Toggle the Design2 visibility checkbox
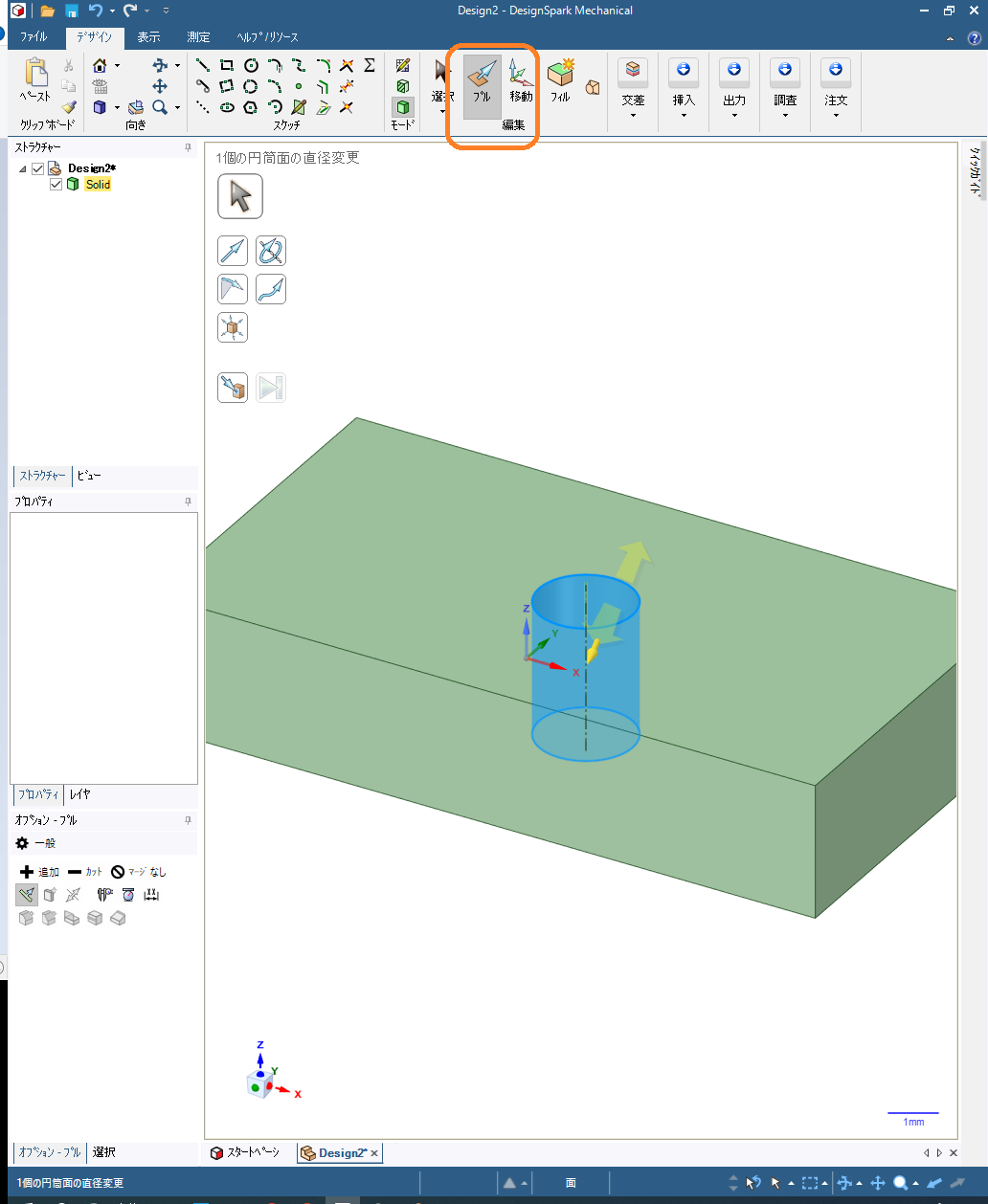The image size is (988, 1204). 38,168
